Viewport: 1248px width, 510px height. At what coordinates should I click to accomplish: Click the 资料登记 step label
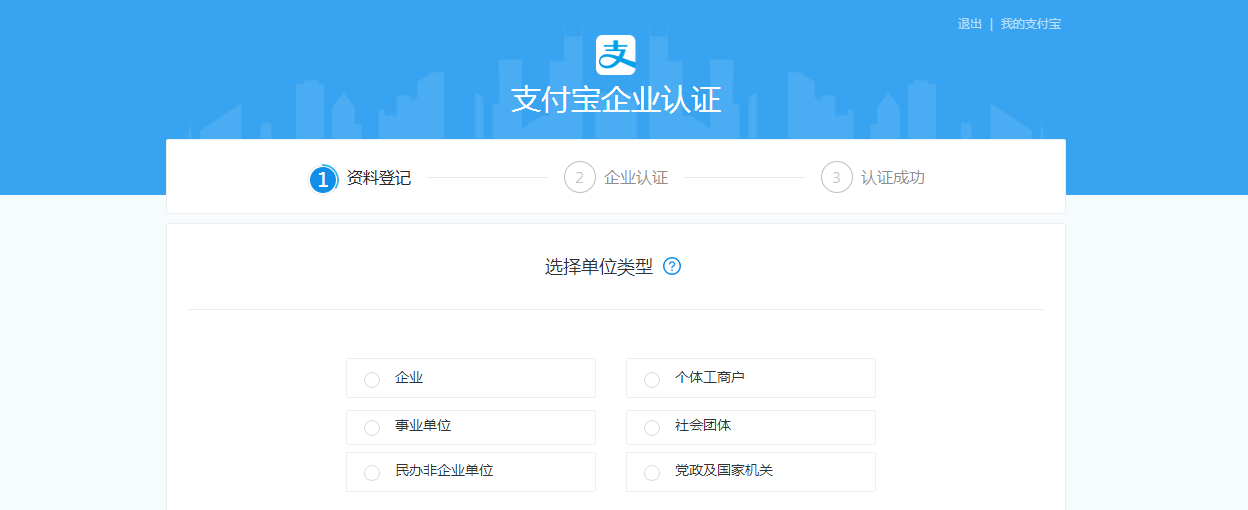[x=379, y=178]
